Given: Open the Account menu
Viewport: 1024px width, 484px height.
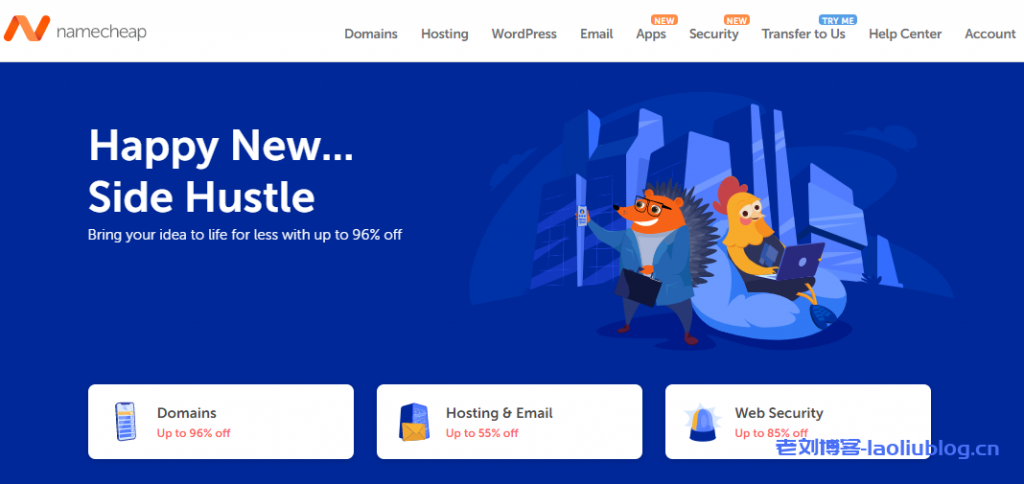Looking at the screenshot, I should click(x=990, y=34).
